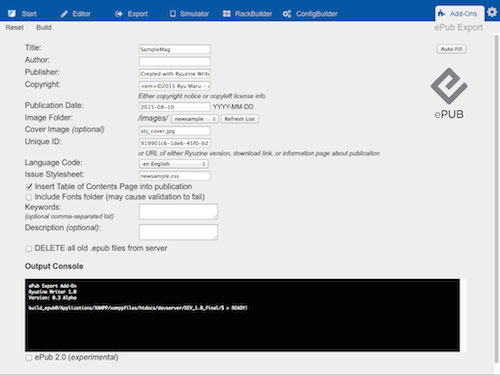Open the Export tab
The image size is (500, 375).
click(131, 14)
